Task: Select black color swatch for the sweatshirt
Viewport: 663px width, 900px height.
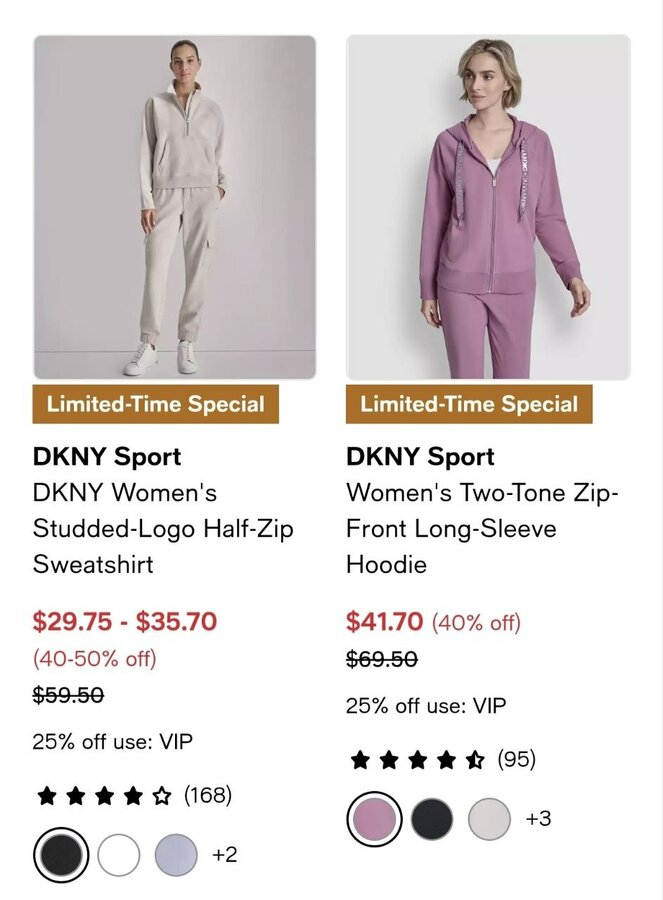Action: (x=61, y=855)
